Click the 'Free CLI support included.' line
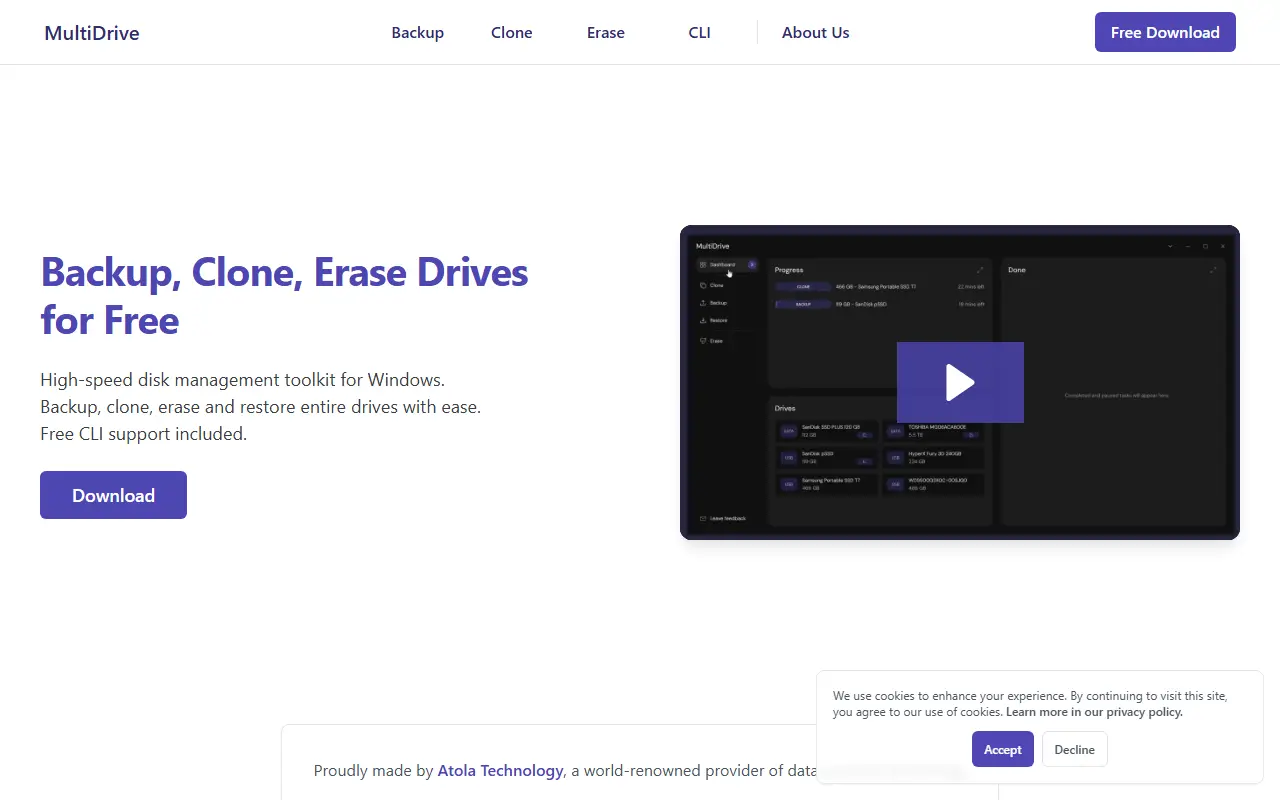 pyautogui.click(x=144, y=434)
